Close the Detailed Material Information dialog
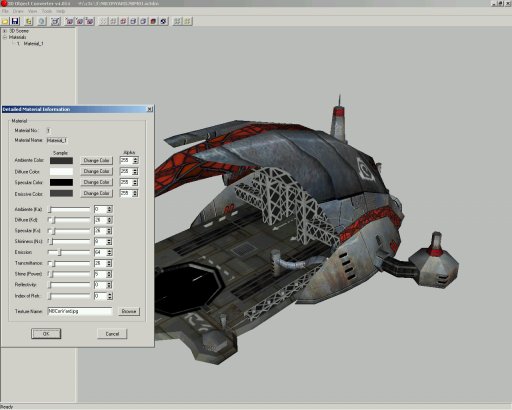Screen dimensions: 512x410 150,109
